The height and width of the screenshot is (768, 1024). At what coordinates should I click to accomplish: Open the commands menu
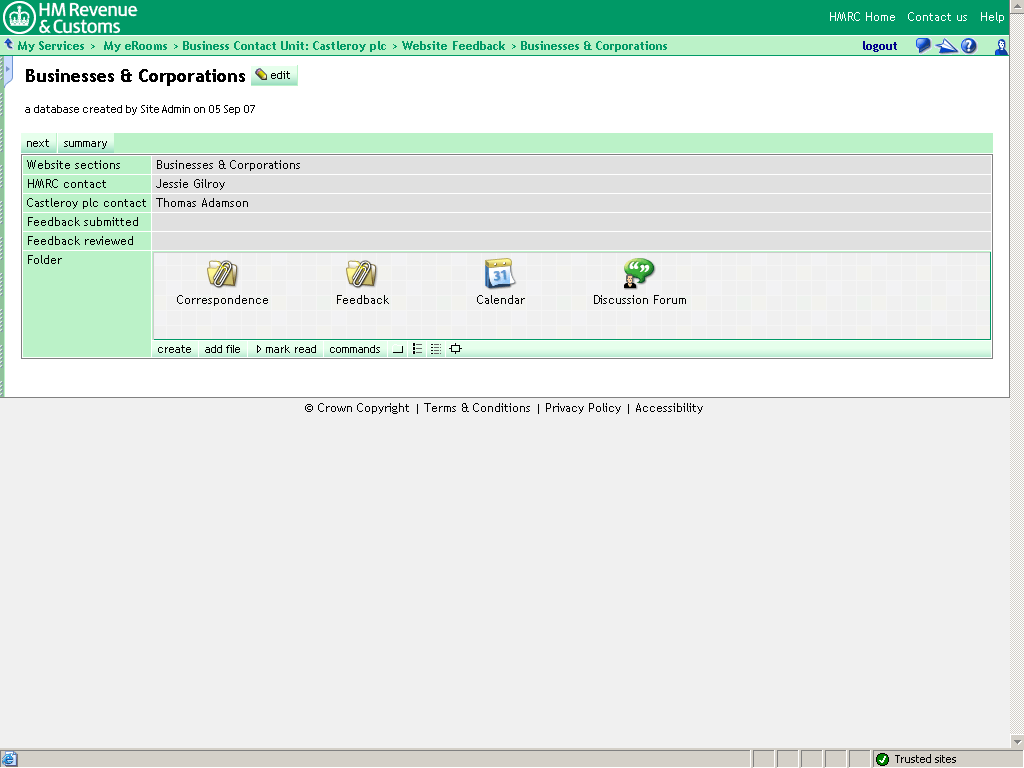pyautogui.click(x=354, y=349)
